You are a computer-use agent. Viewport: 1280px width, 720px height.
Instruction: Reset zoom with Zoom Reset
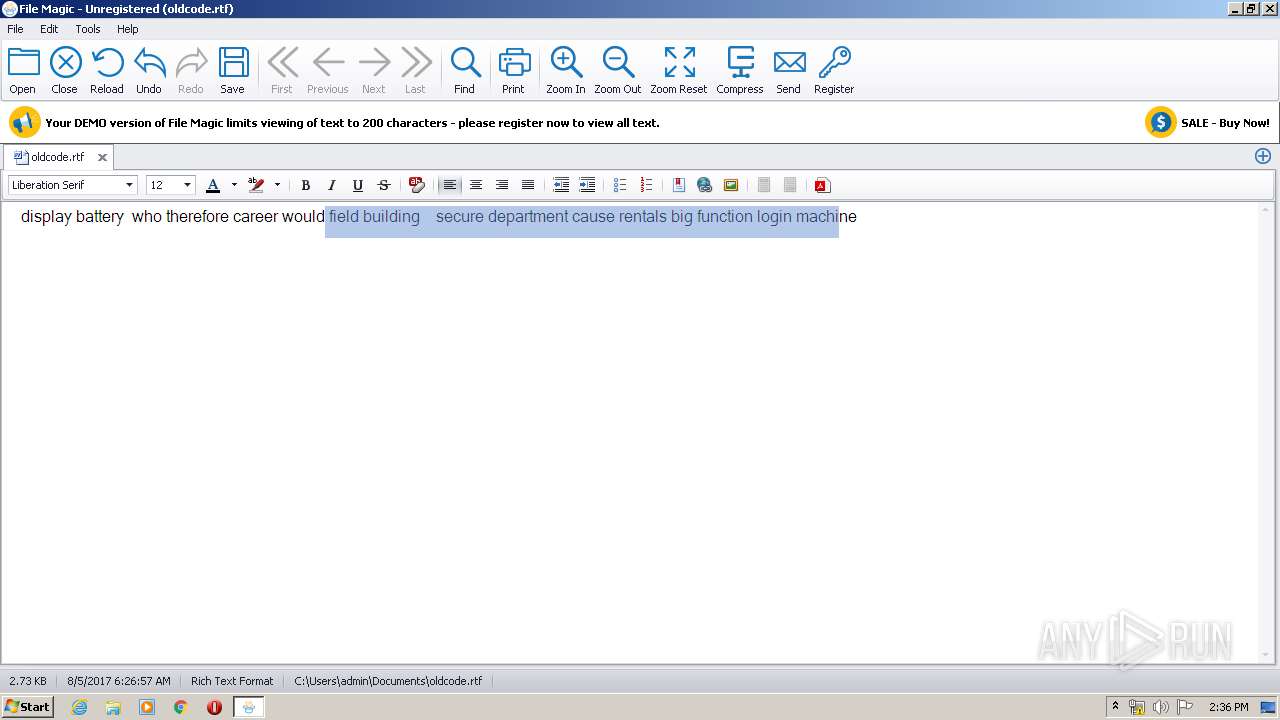pos(679,70)
